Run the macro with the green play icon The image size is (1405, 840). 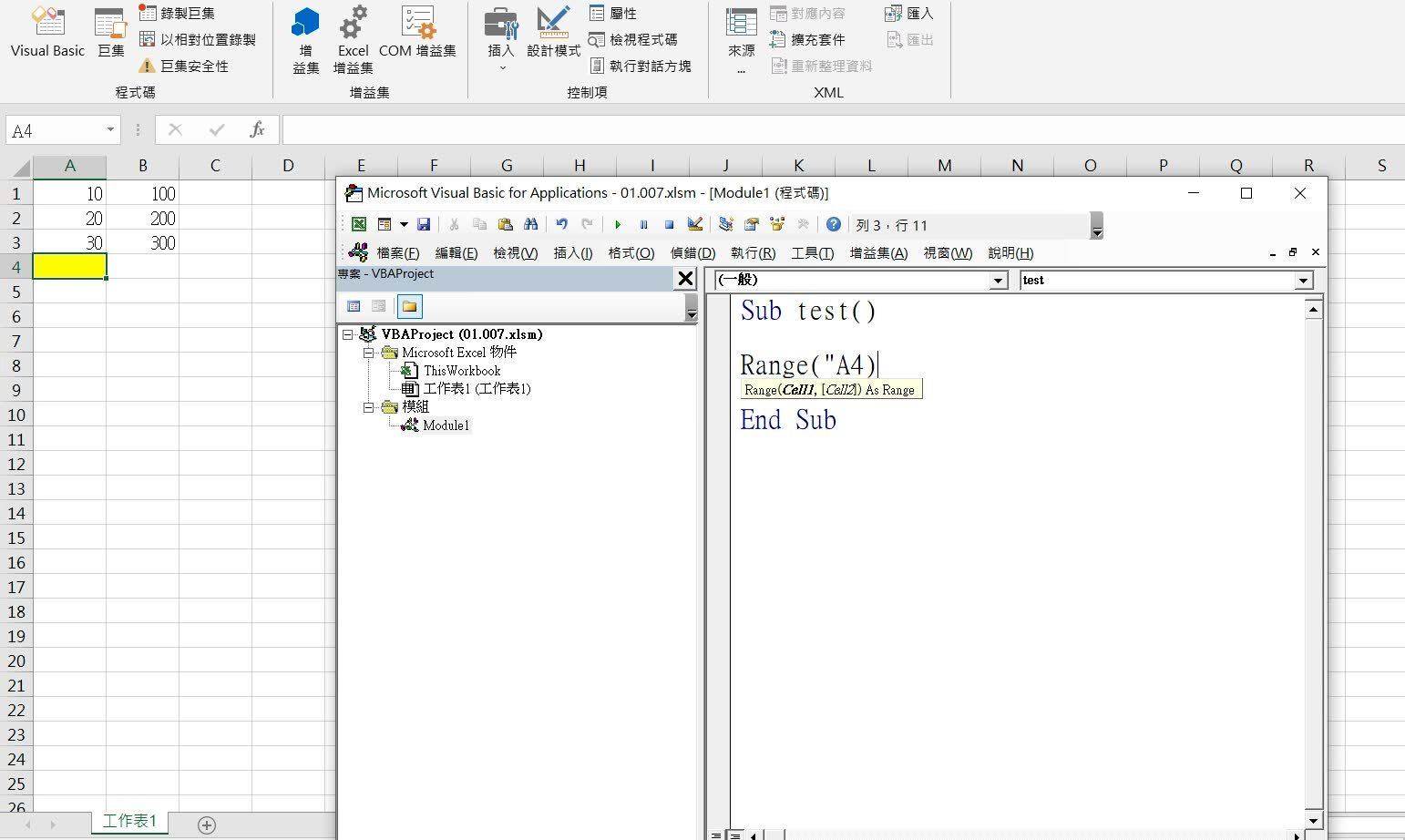(618, 224)
